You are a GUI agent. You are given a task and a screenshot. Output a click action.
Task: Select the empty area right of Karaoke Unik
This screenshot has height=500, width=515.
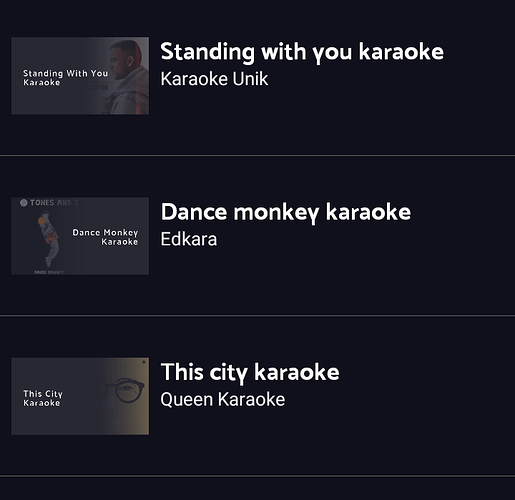coord(390,79)
